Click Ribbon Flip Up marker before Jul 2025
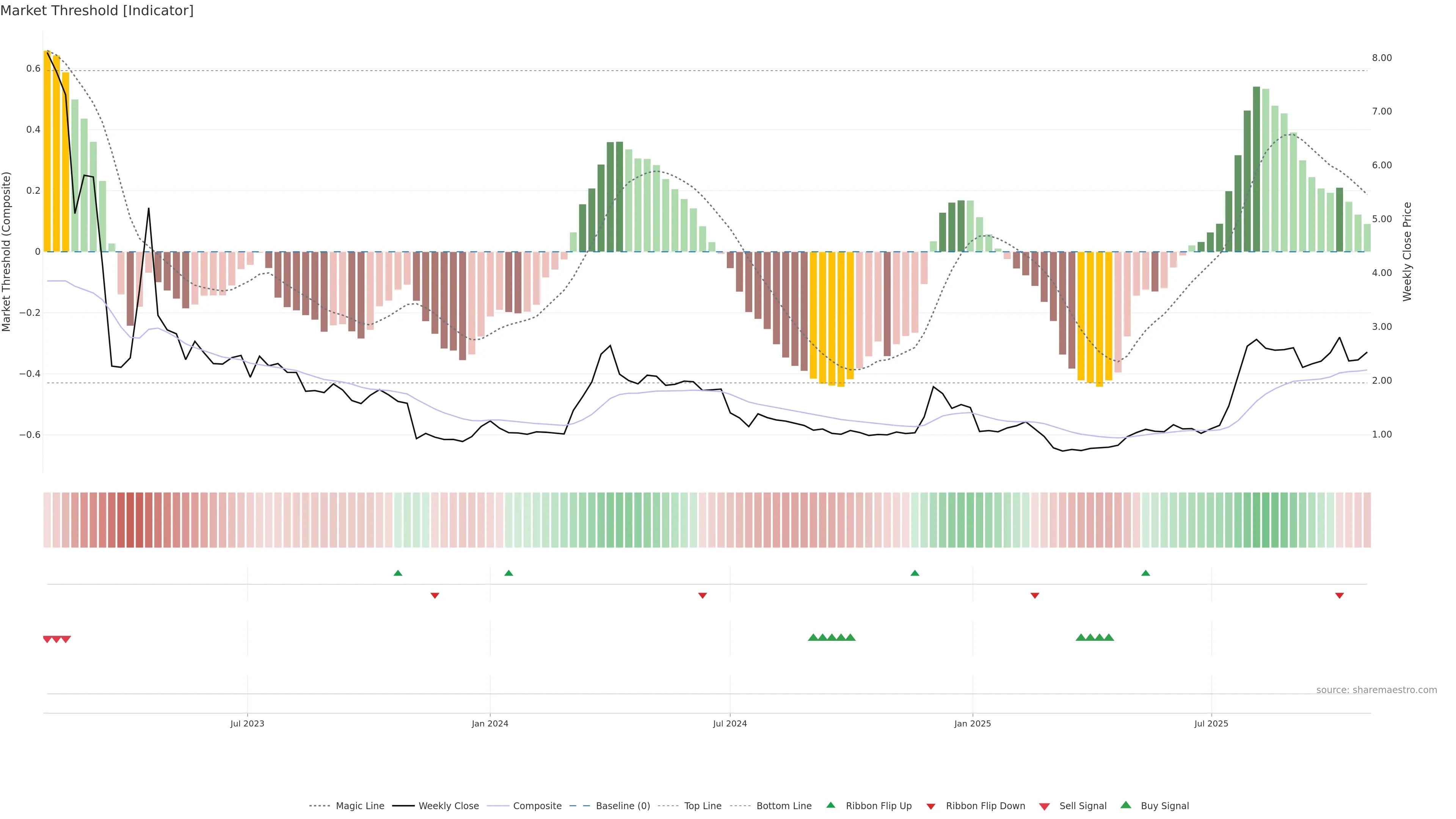Image resolution: width=1456 pixels, height=819 pixels. 1146,573
